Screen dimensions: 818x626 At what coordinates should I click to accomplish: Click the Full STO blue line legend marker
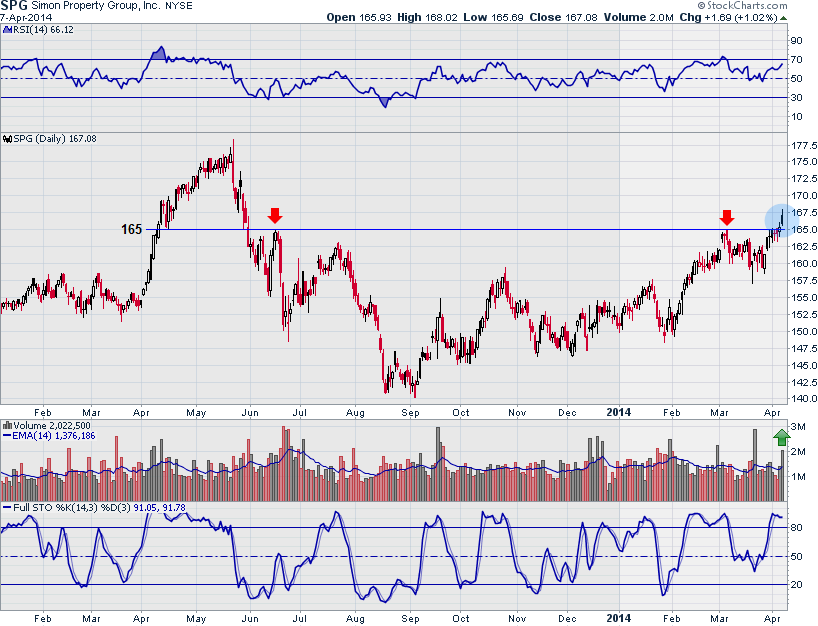click(x=7, y=508)
